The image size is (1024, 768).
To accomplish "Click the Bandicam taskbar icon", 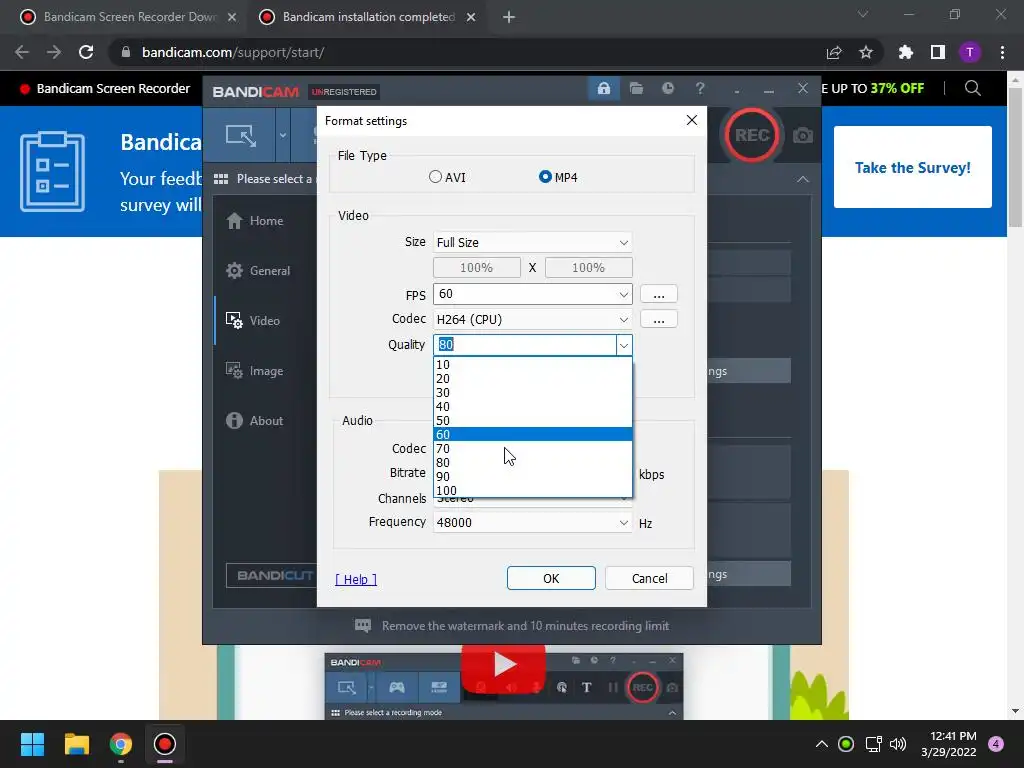I will pos(165,744).
